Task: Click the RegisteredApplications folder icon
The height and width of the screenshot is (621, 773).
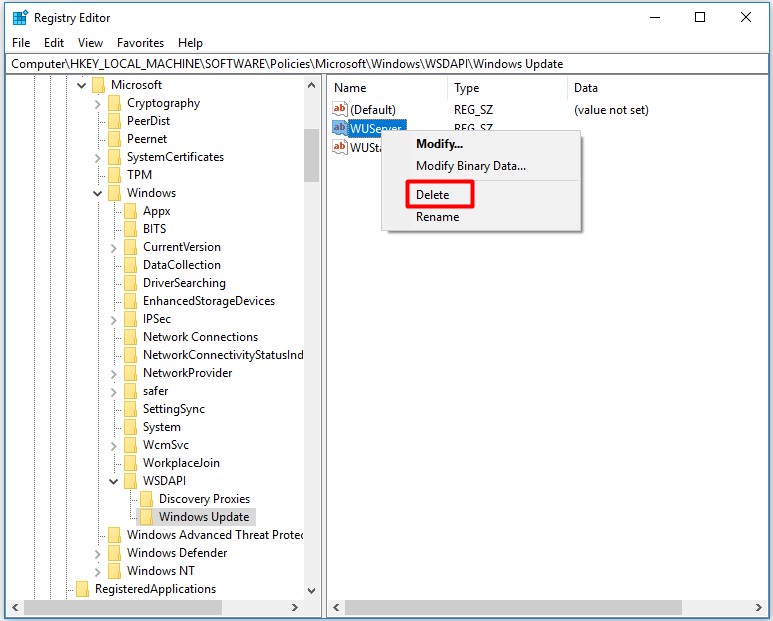Action: point(82,588)
